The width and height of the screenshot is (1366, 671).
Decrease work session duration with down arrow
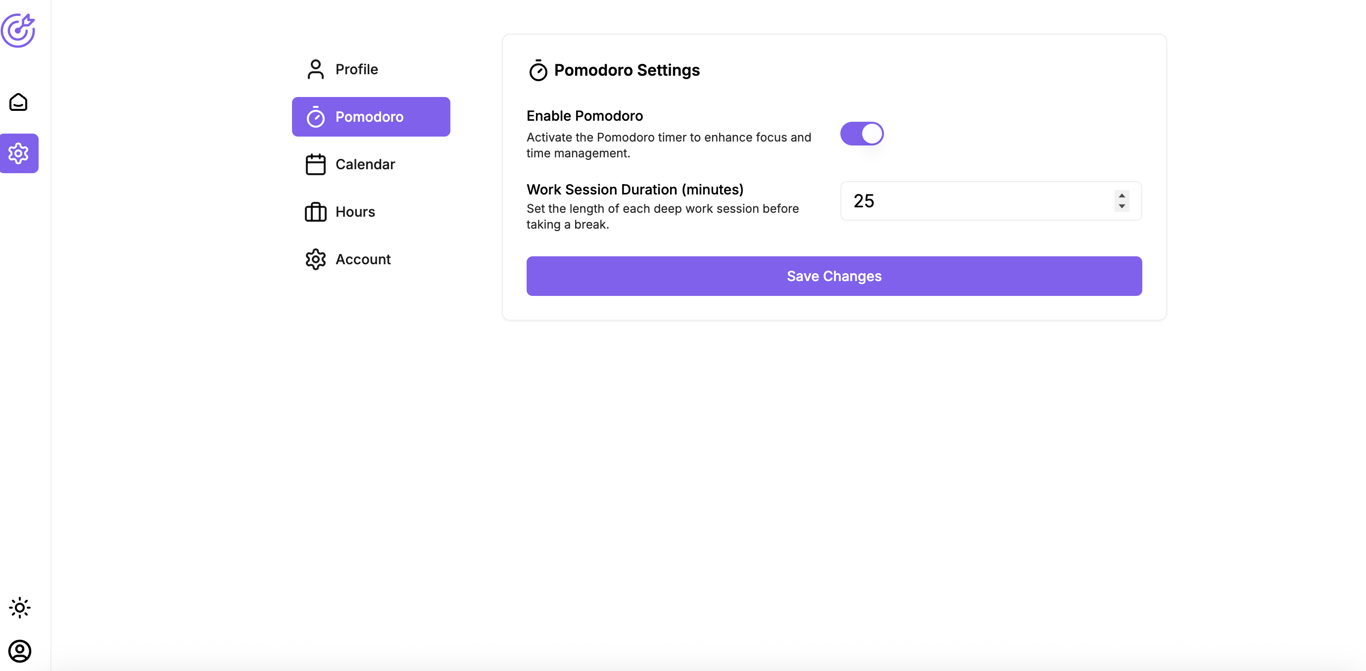(x=1122, y=207)
